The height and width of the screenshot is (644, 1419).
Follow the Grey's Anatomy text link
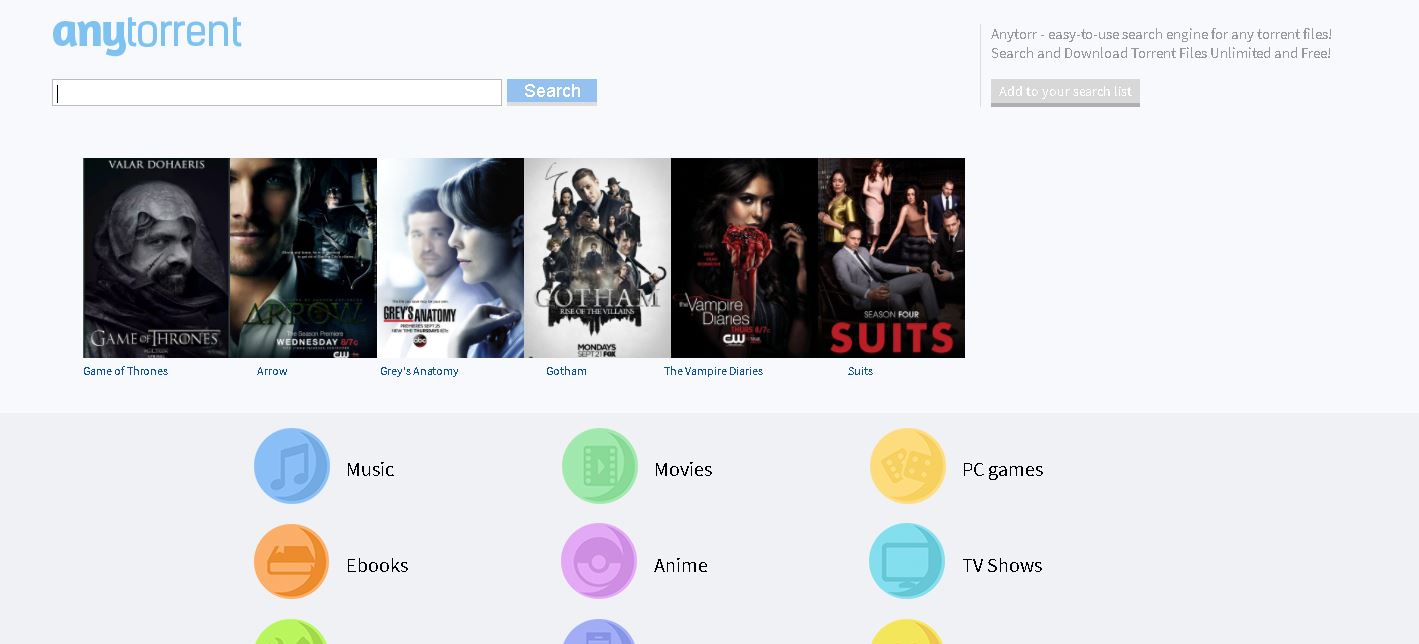(x=419, y=371)
